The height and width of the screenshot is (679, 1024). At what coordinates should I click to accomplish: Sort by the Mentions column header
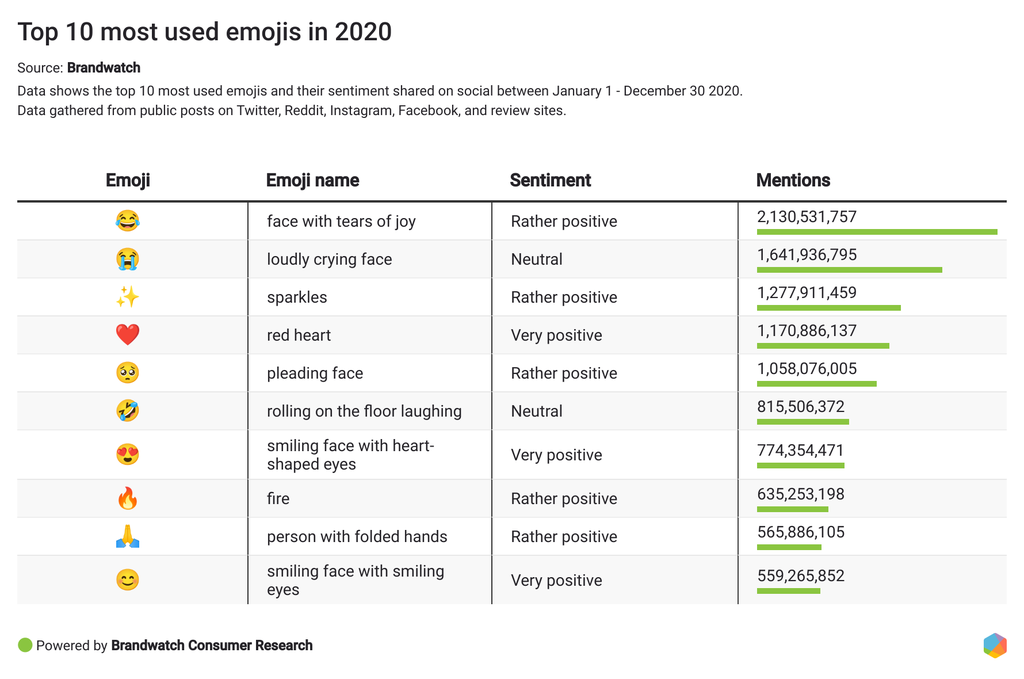[793, 181]
